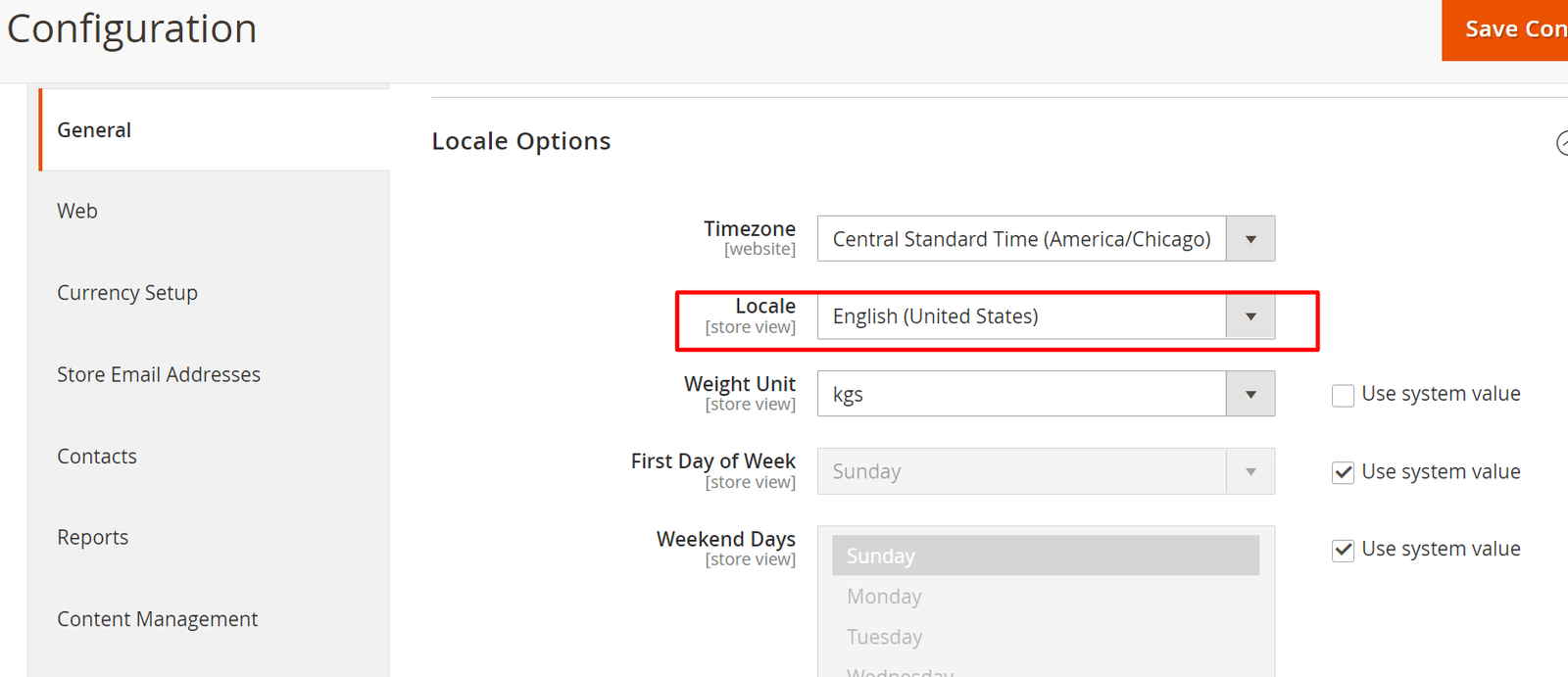Open the Currency Setup tab
This screenshot has width=1568, height=677.
coord(127,293)
